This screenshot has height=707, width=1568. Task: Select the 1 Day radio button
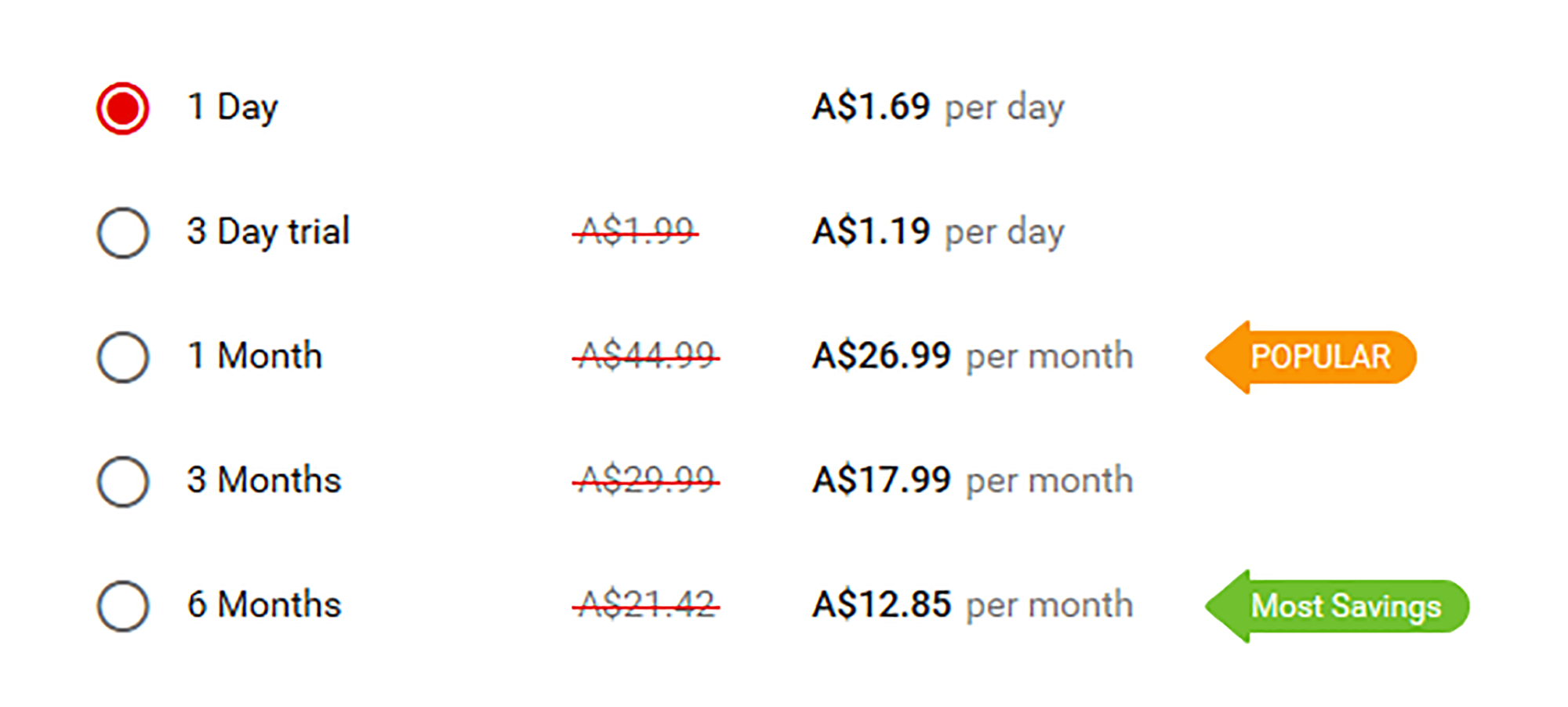(123, 108)
